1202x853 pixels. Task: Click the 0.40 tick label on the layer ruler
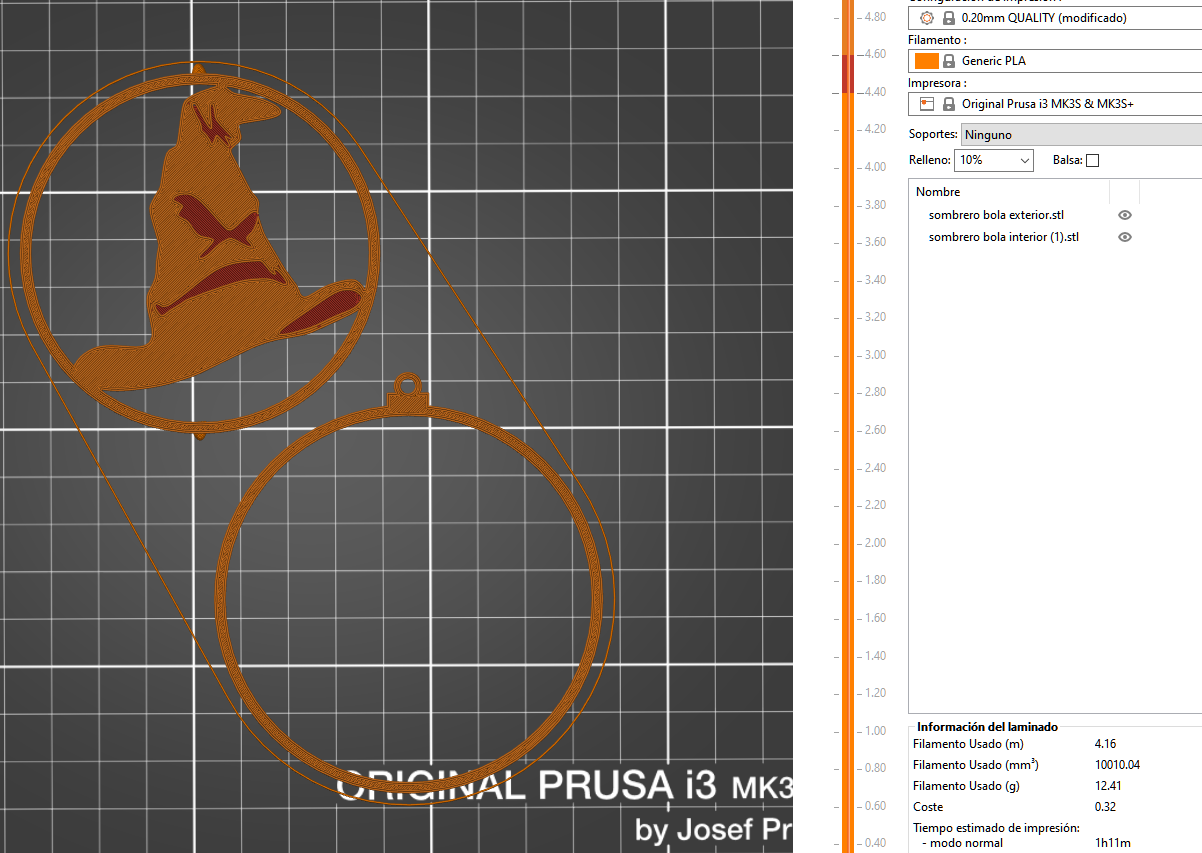(876, 842)
